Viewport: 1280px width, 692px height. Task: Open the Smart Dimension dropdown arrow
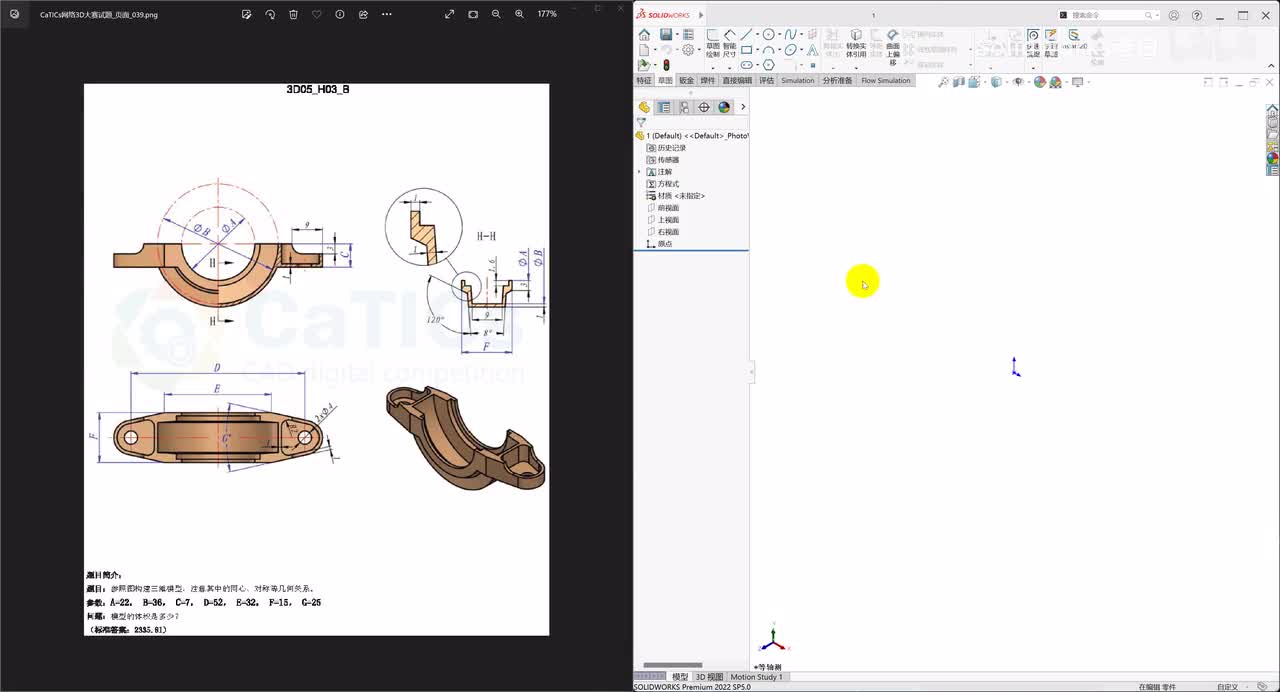click(x=730, y=68)
